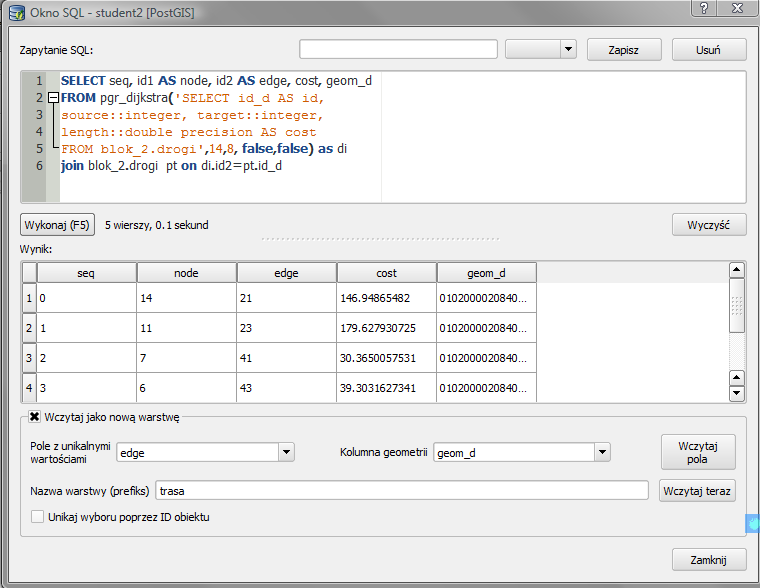Select all results via the table corner button
760x588 pixels.
tap(30, 273)
